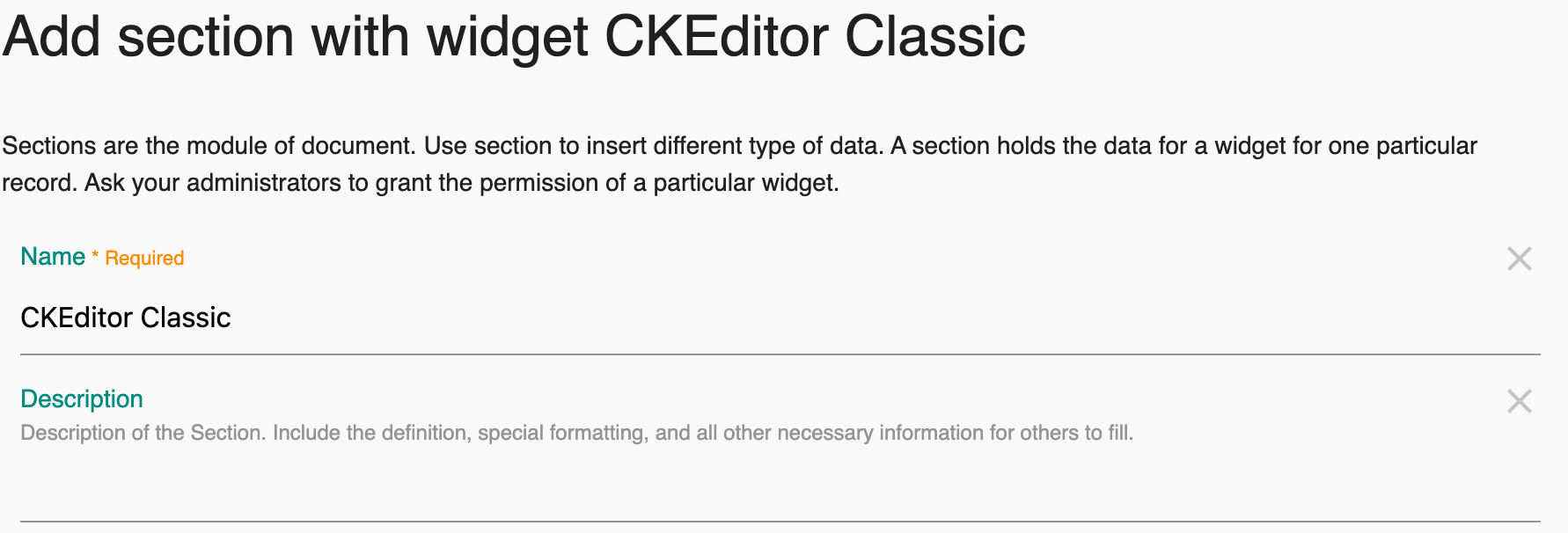Click the green "Description" field label
This screenshot has height=533, width=1568.
point(82,399)
